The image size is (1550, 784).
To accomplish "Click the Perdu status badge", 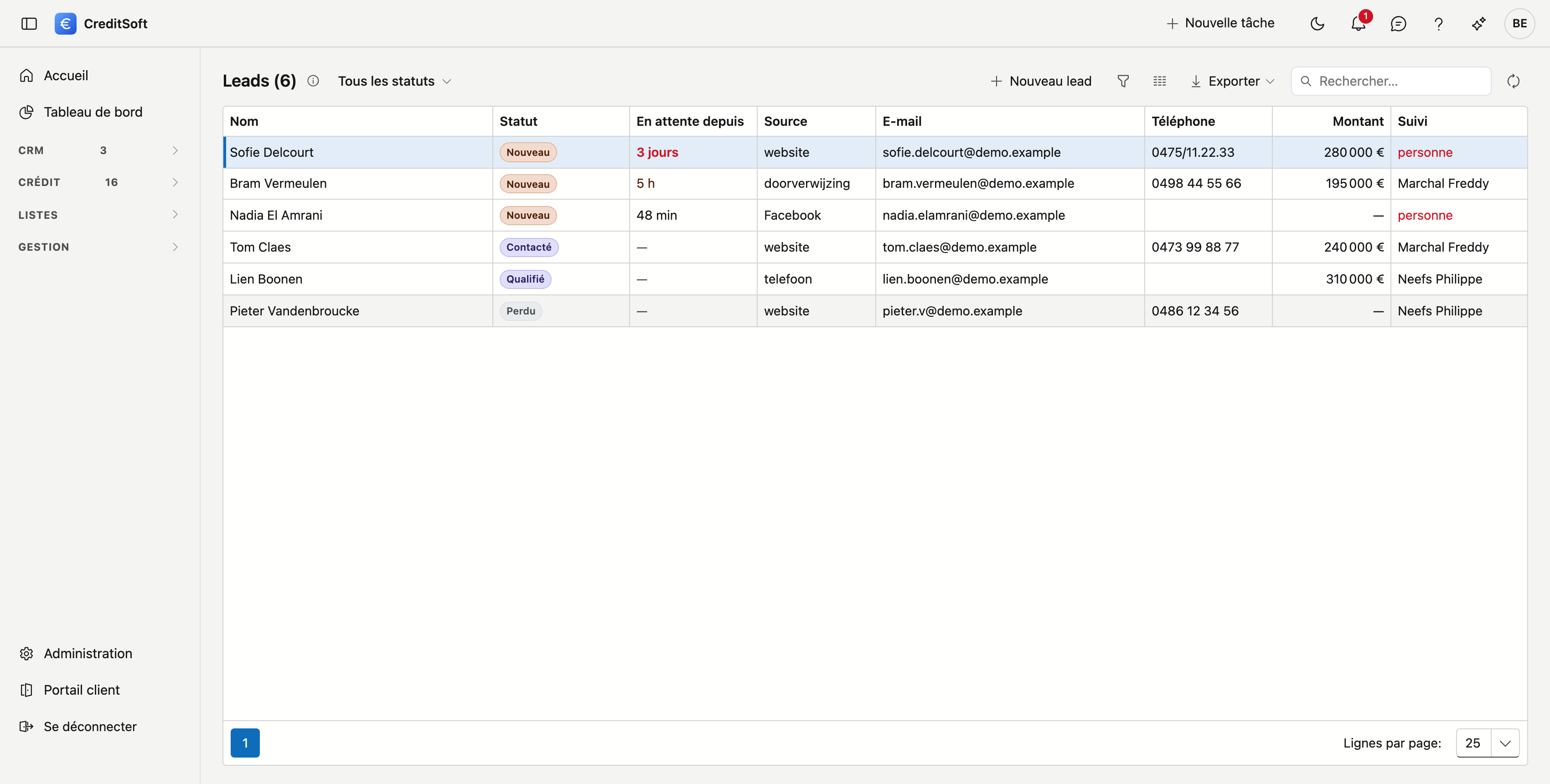I will pos(521,311).
